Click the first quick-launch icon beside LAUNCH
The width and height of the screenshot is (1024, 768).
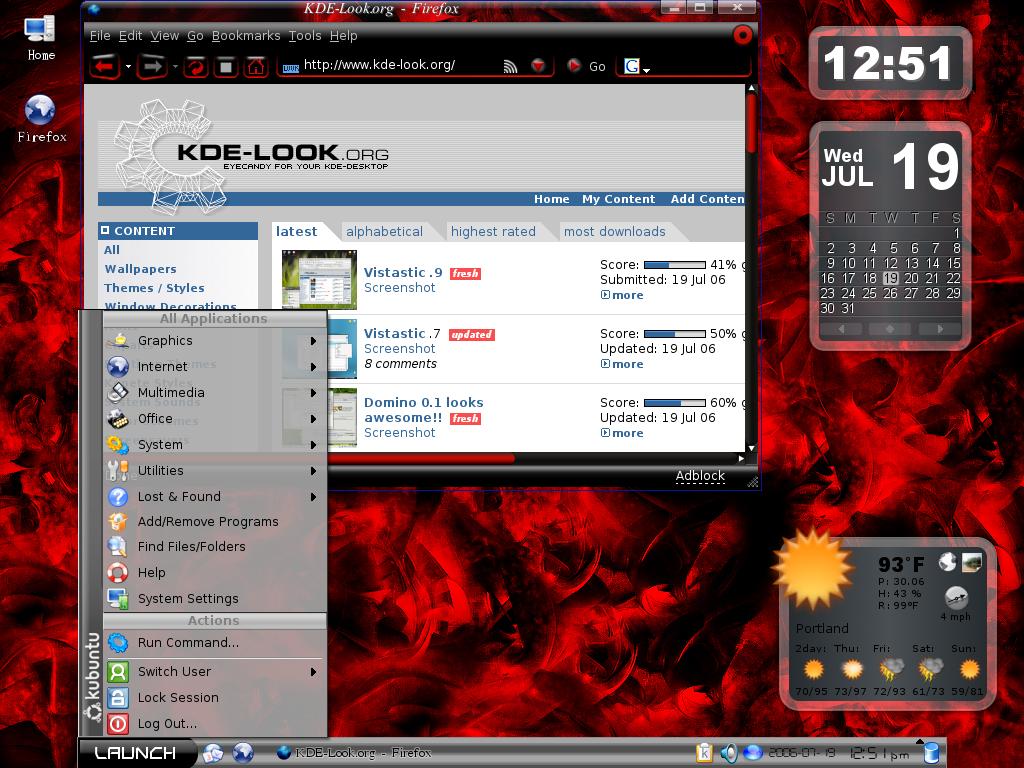click(212, 753)
